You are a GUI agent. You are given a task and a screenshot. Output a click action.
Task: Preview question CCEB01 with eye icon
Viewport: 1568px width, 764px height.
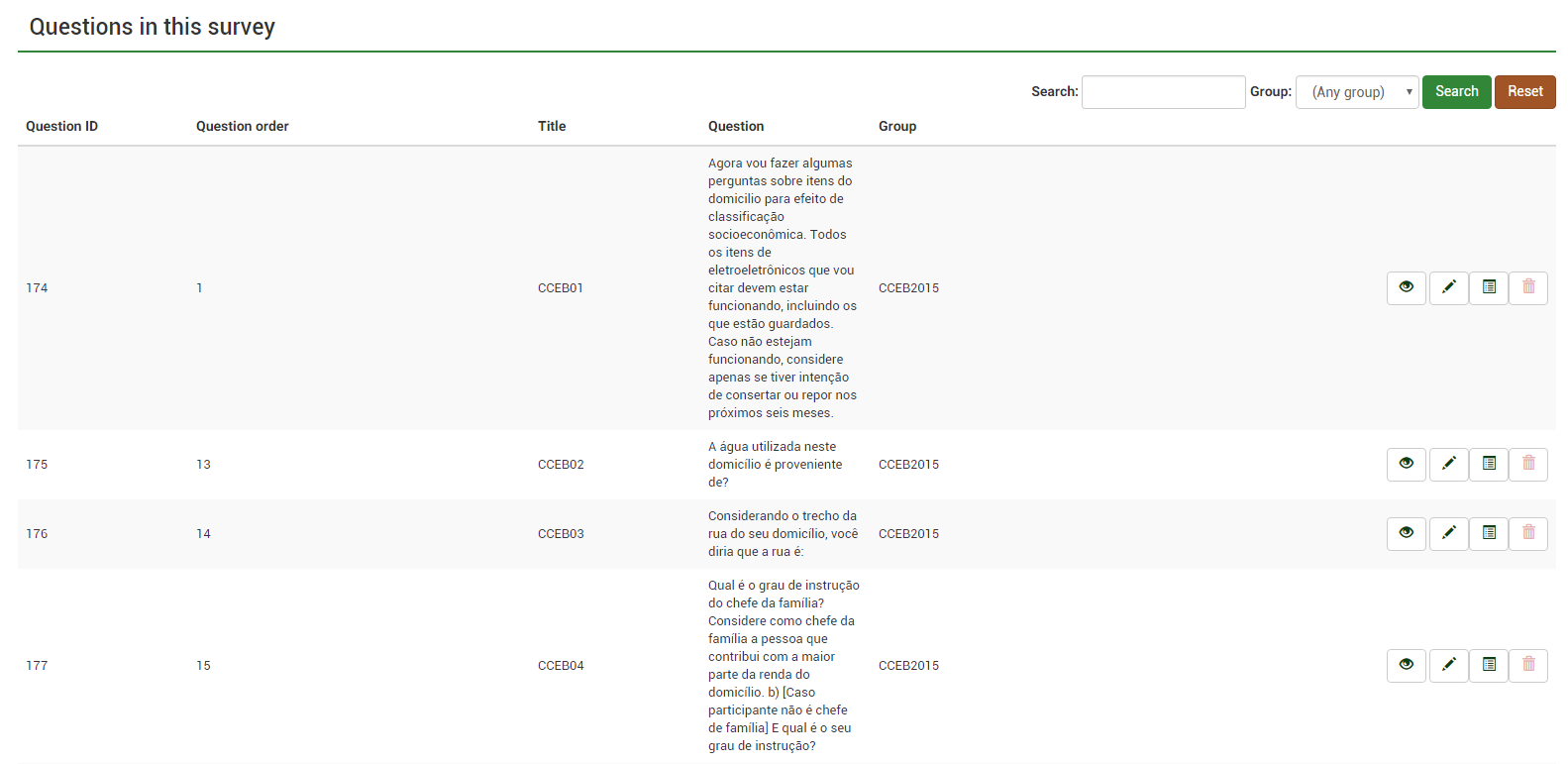[x=1406, y=287]
